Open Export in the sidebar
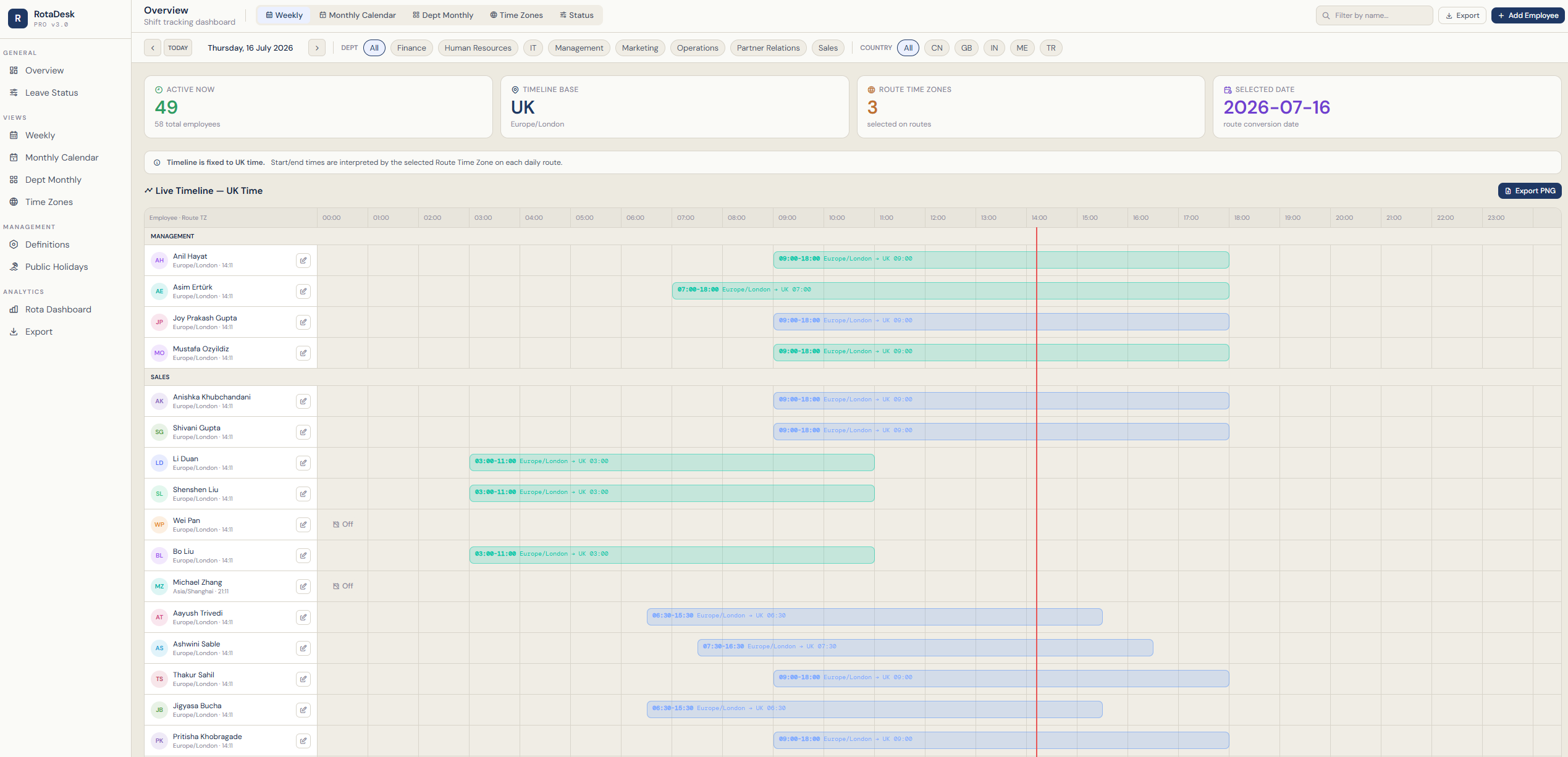The height and width of the screenshot is (757, 1568). [x=65, y=332]
